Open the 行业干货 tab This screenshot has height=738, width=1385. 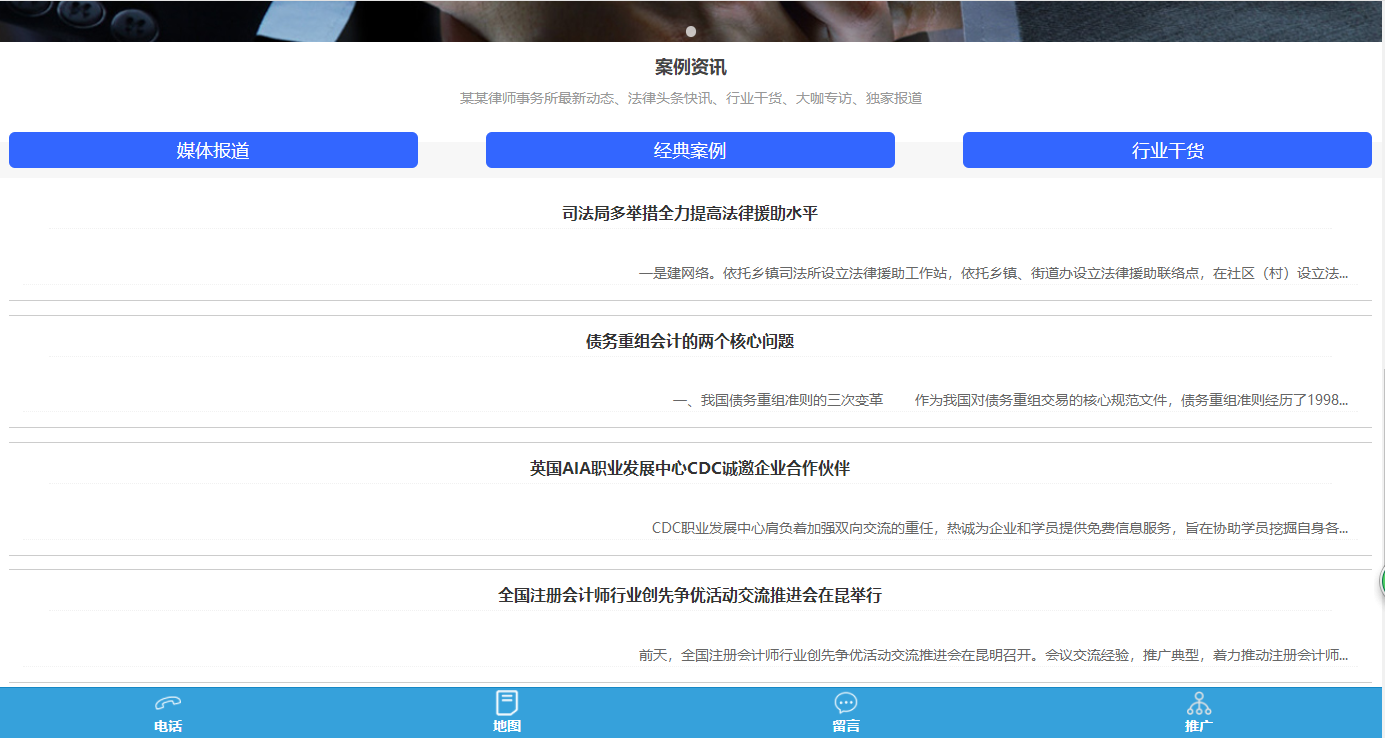[x=1167, y=151]
